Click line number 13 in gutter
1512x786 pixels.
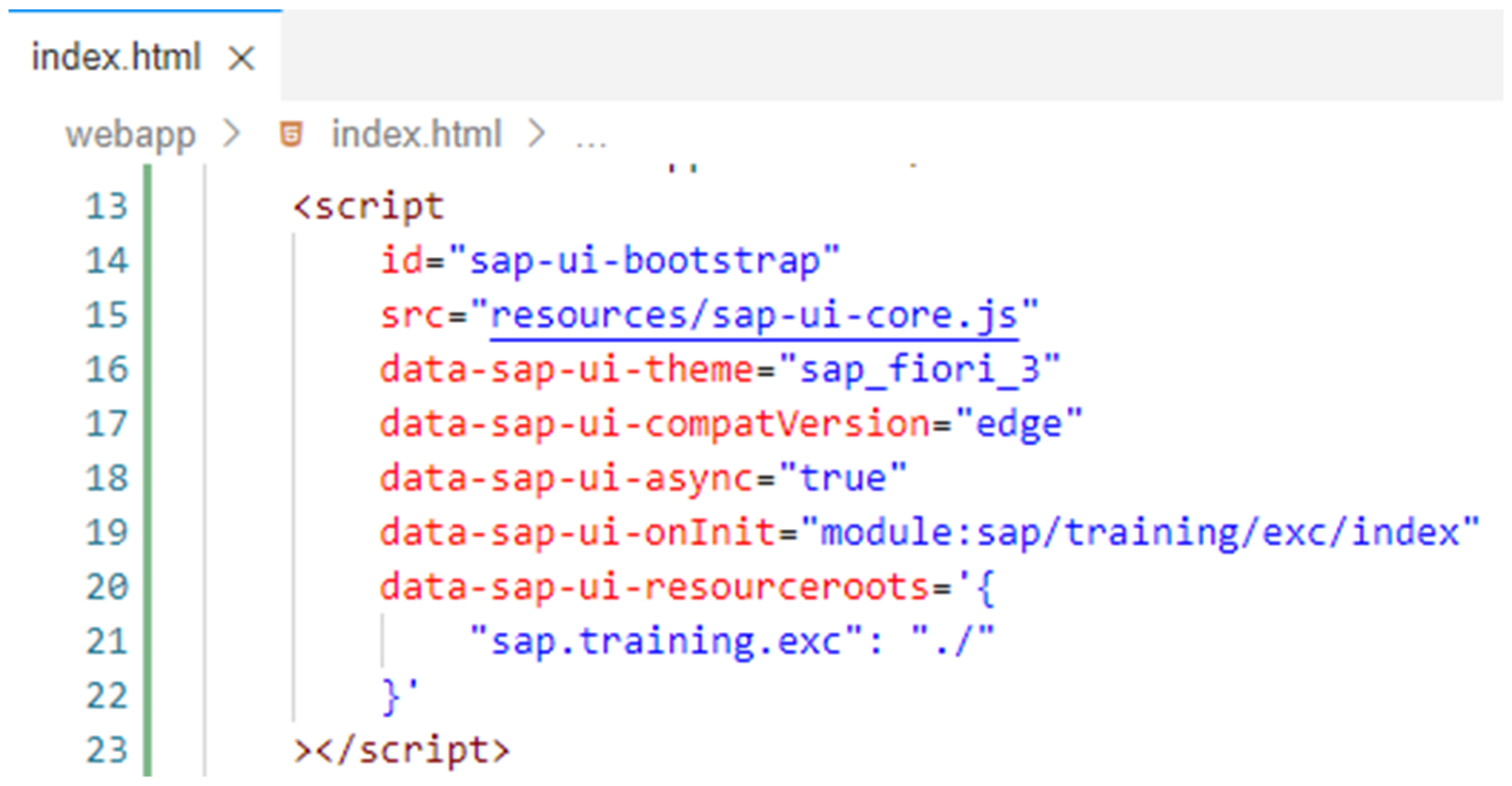tap(106, 206)
